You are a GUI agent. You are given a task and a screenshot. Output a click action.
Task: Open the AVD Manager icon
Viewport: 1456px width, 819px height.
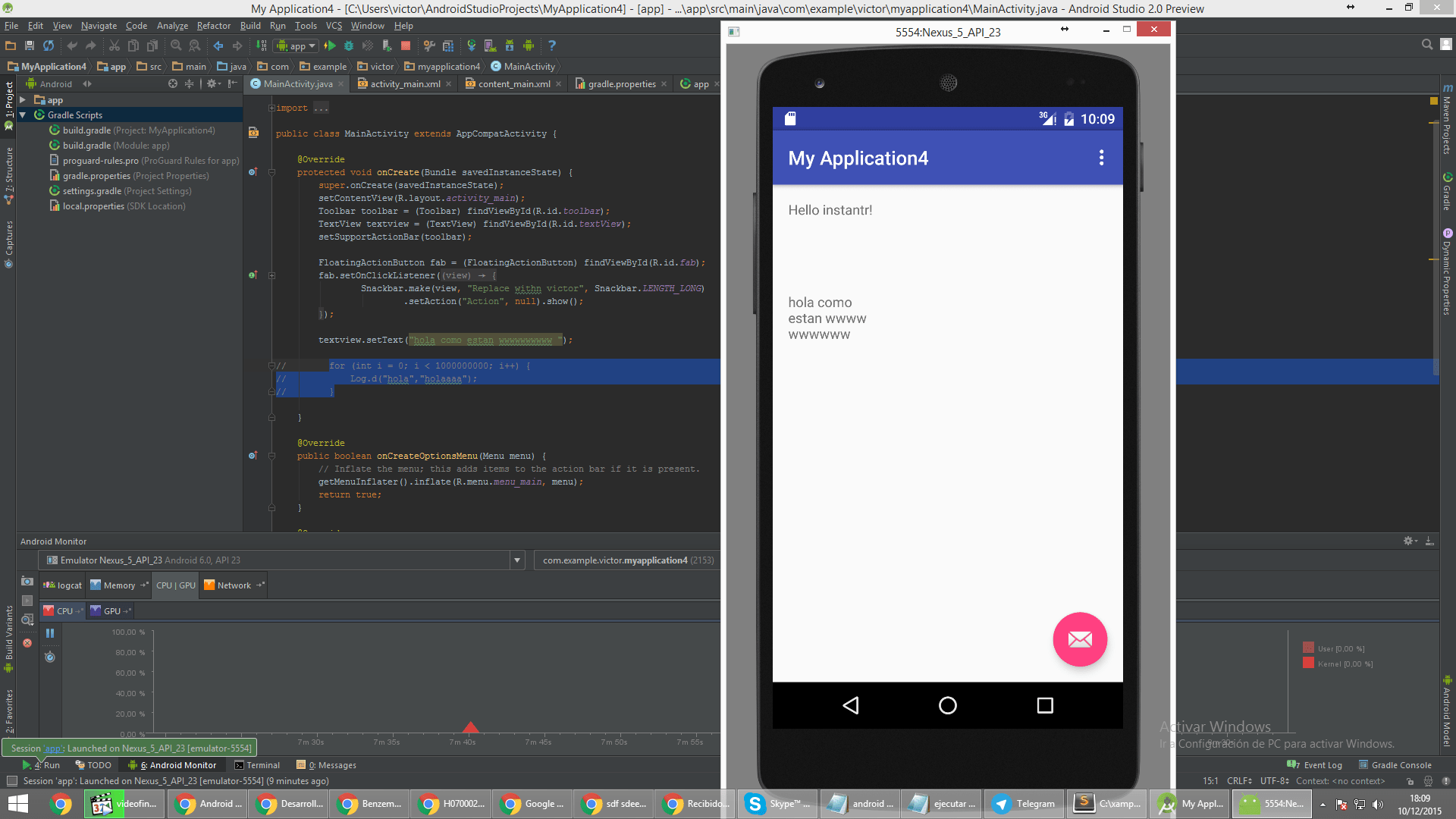490,45
